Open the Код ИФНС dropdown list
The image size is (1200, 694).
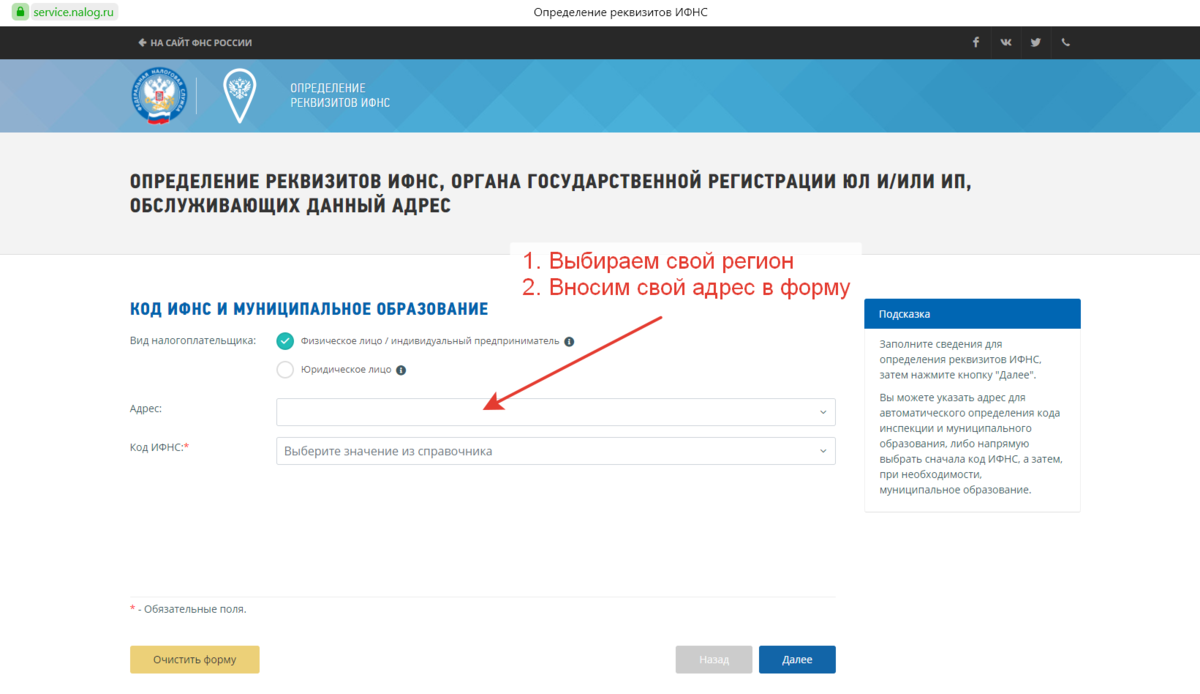pyautogui.click(x=823, y=451)
